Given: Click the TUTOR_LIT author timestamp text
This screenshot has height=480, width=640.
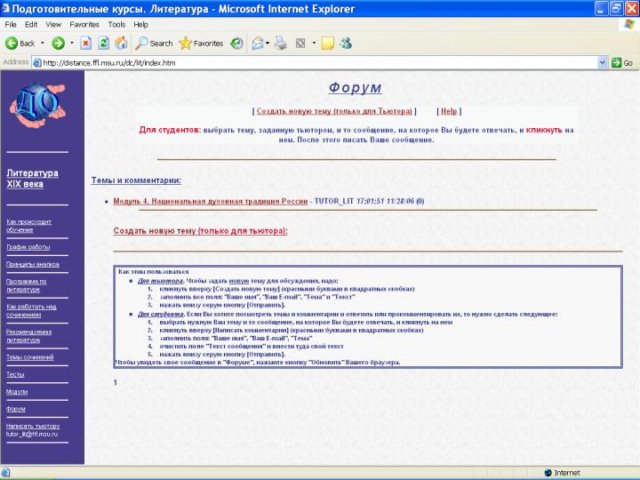Looking at the screenshot, I should (x=369, y=201).
